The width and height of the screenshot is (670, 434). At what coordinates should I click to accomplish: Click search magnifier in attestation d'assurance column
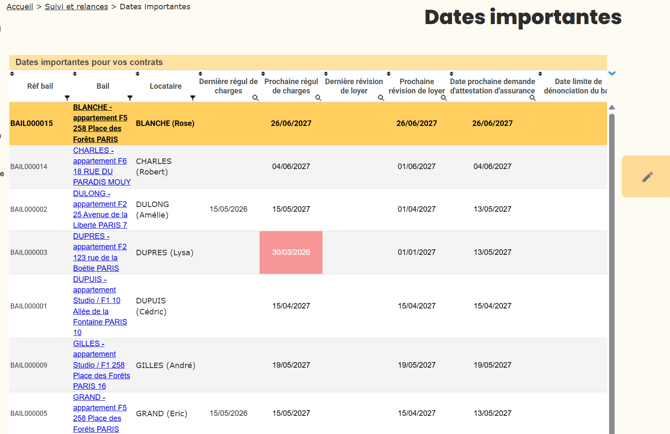pyautogui.click(x=532, y=98)
